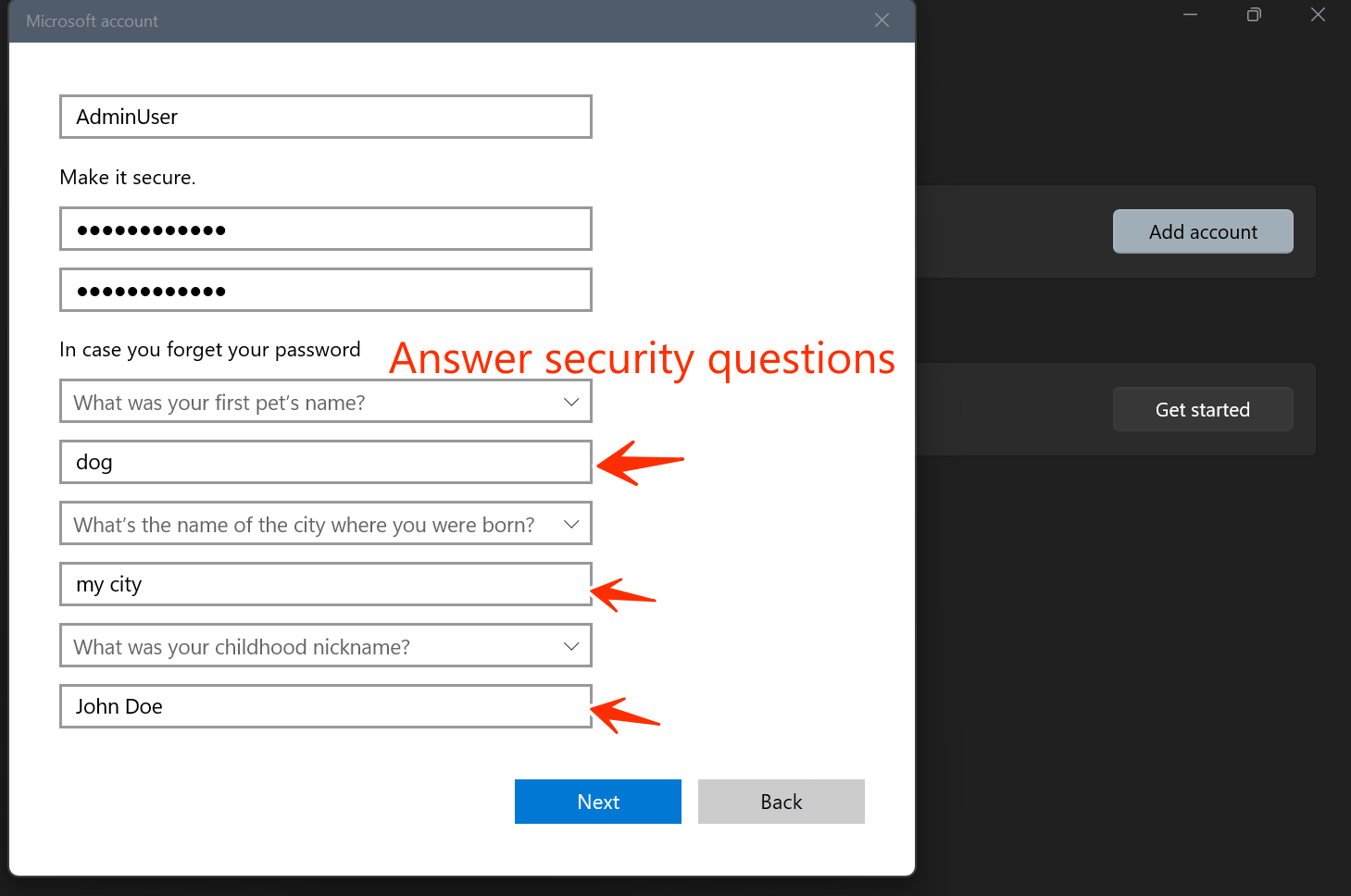Expand the chevron on birth city dropdown

[x=571, y=524]
